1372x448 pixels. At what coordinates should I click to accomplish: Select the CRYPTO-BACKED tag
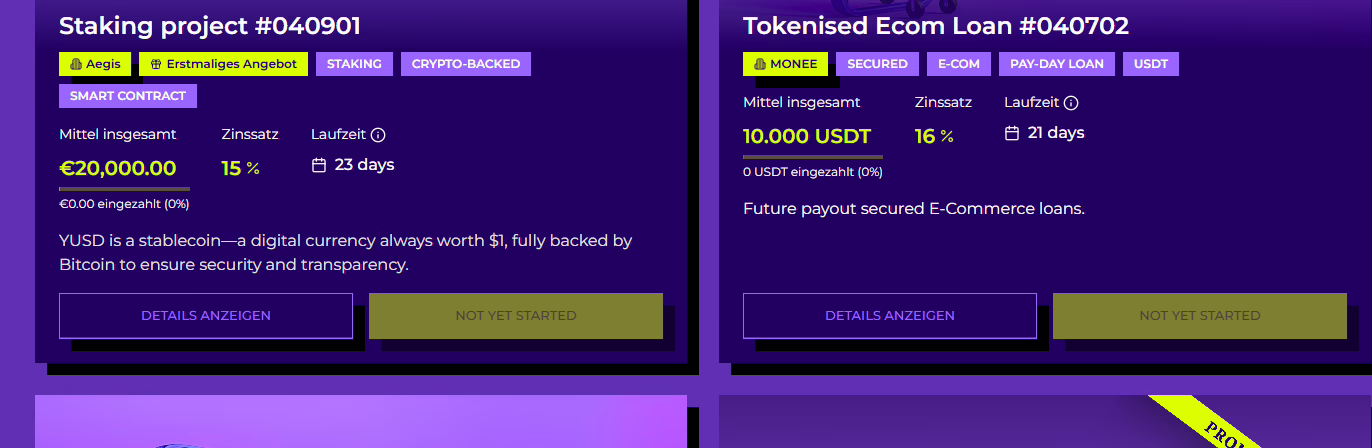coord(466,64)
